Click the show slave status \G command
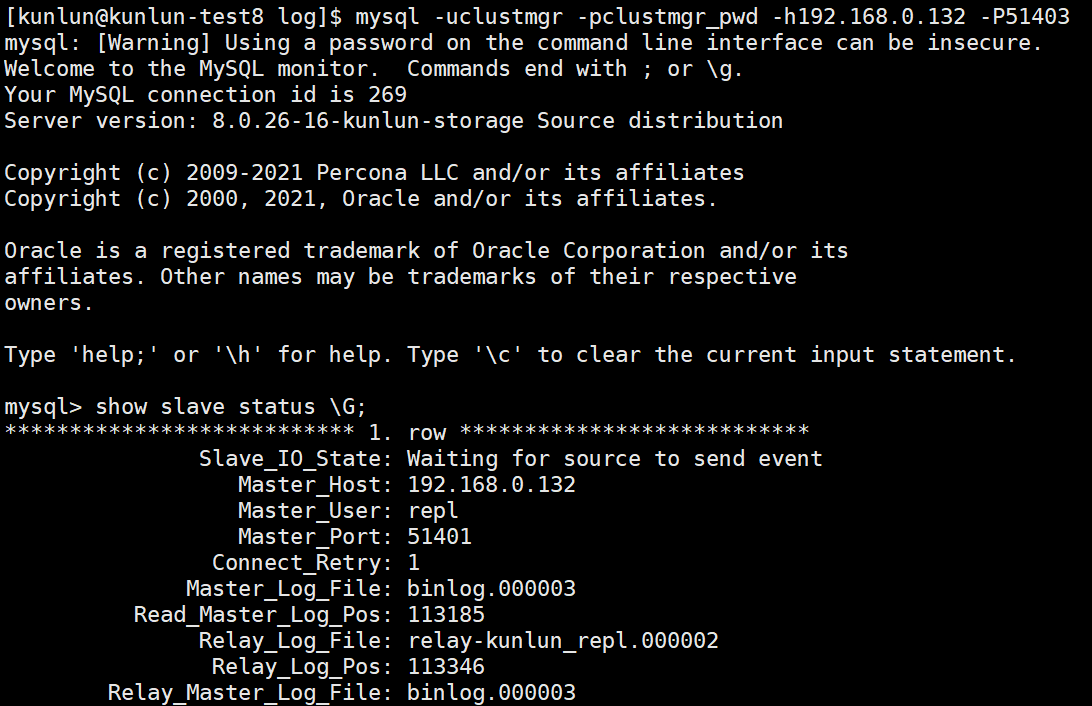1092x706 pixels. [231, 407]
